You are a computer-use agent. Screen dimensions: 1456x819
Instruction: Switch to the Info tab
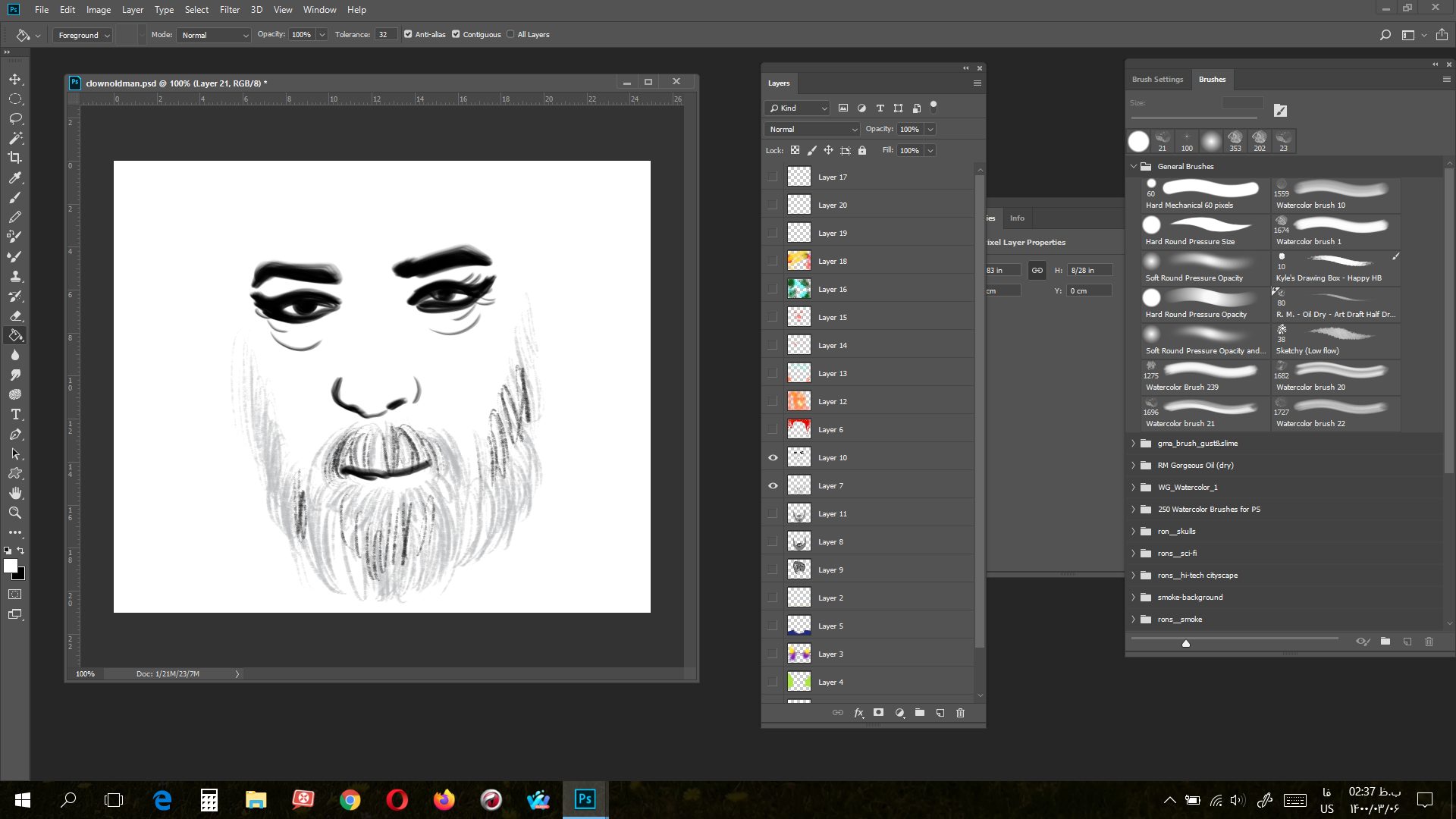click(1017, 218)
